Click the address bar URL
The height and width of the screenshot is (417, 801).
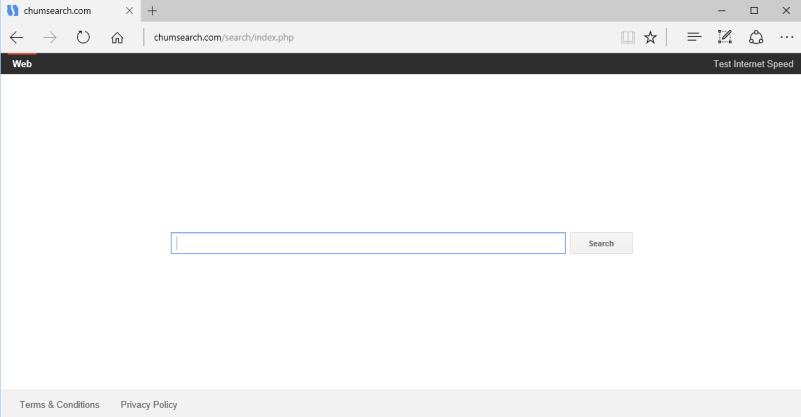pyautogui.click(x=224, y=37)
